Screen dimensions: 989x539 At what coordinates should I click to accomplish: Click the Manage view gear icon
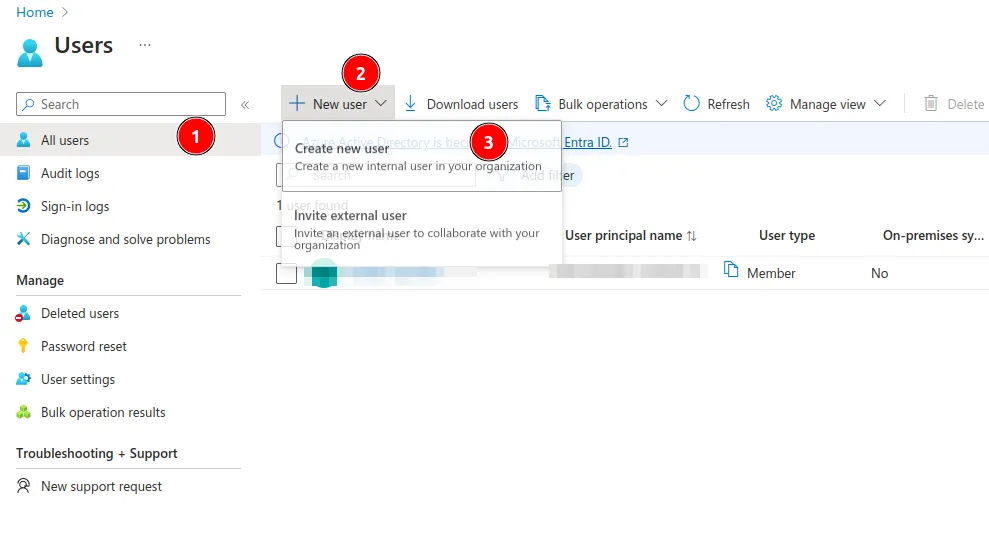coord(774,104)
